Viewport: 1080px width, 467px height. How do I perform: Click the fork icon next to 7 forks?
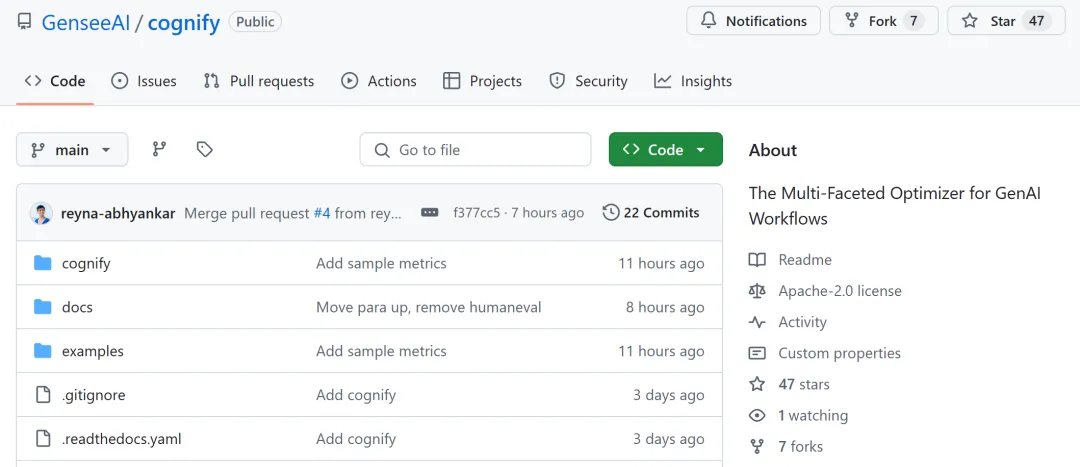coord(757,446)
